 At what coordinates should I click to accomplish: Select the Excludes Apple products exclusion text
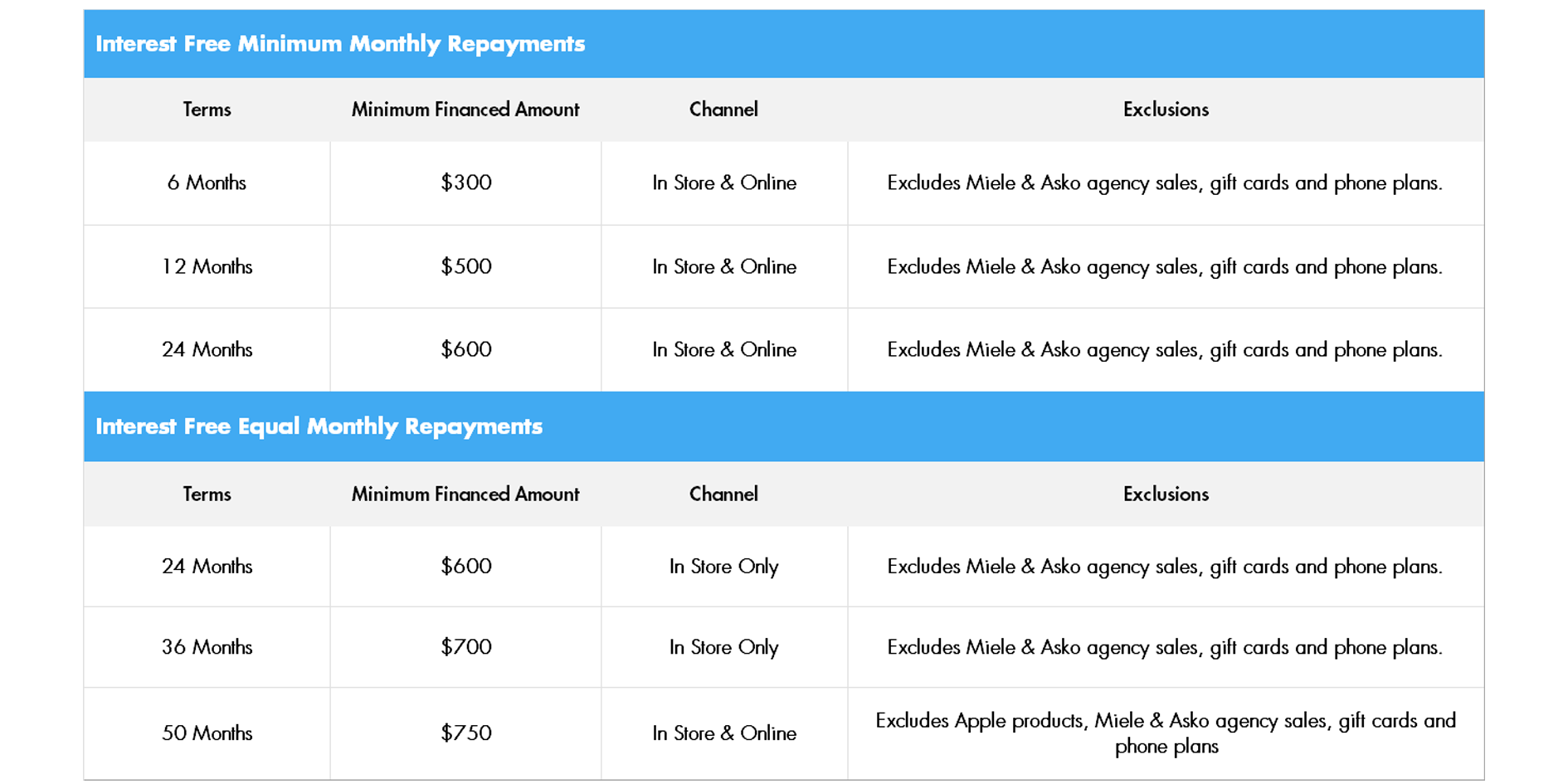pos(1166,733)
